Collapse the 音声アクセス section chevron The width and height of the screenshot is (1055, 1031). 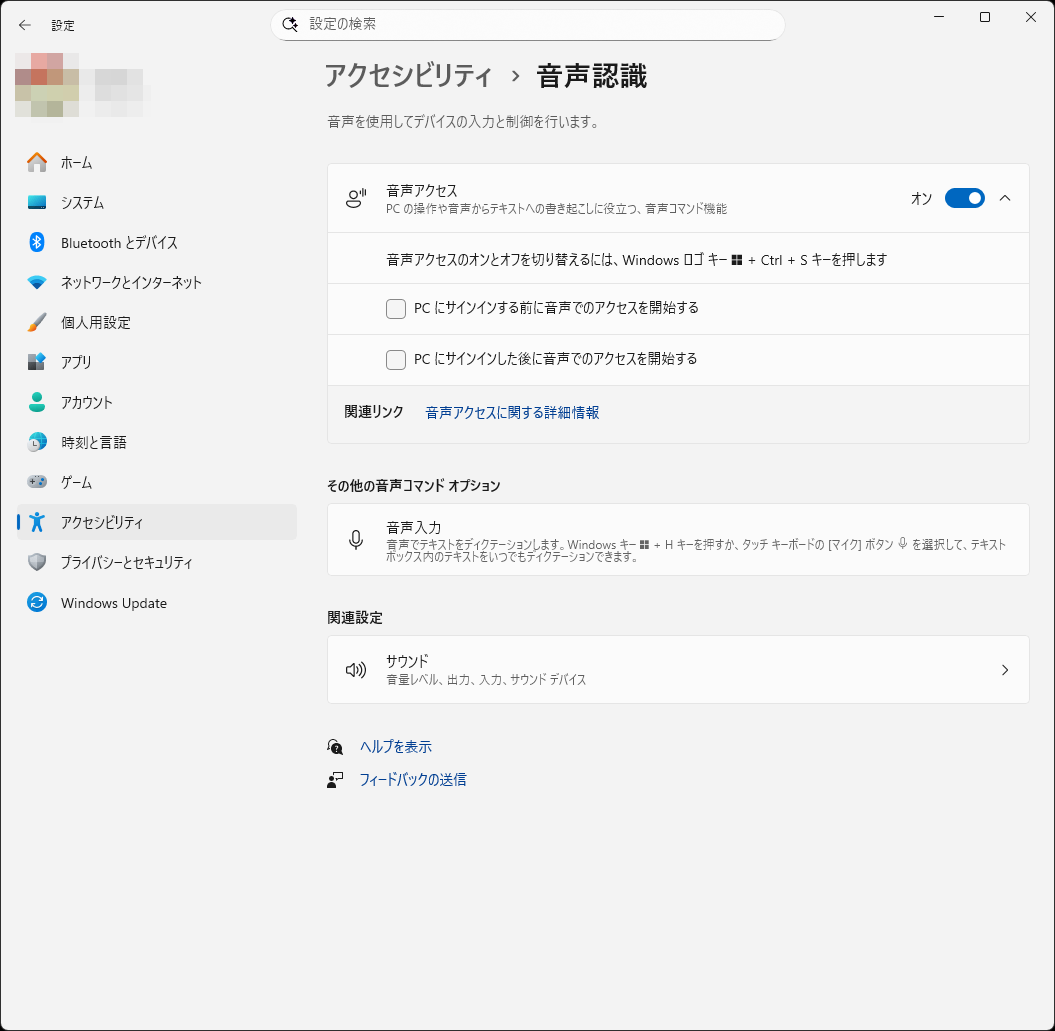point(1005,198)
